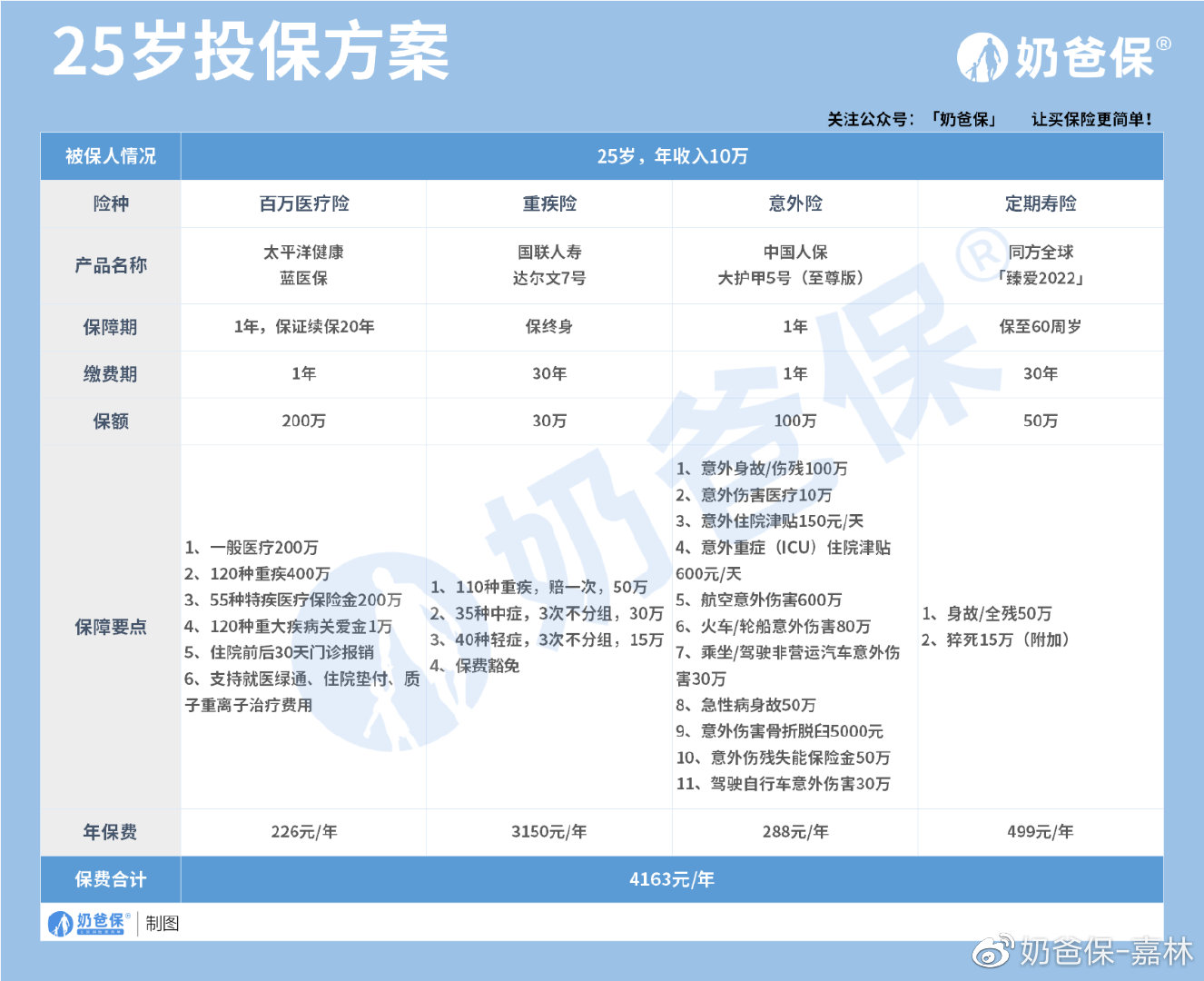Click the 保额 row label
This screenshot has width=1204, height=981.
(x=111, y=421)
